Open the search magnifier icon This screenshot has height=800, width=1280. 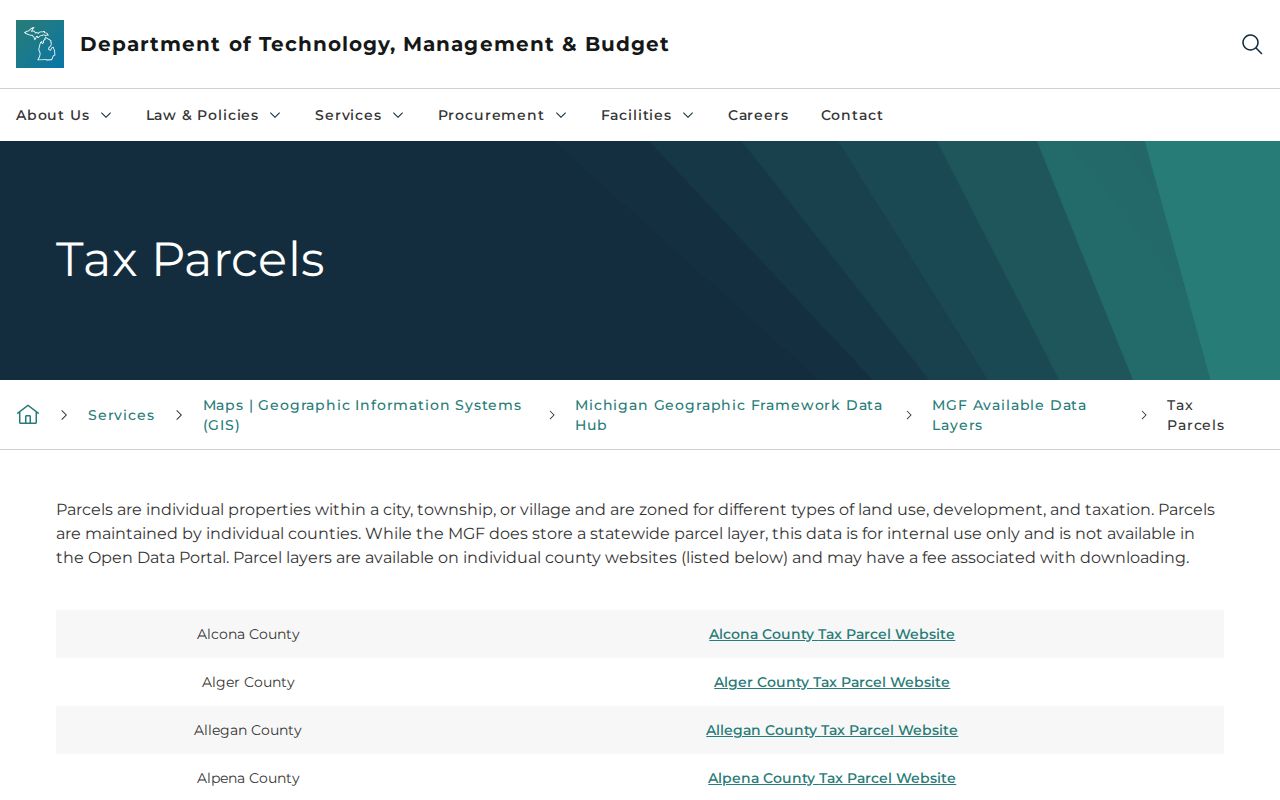[x=1252, y=44]
